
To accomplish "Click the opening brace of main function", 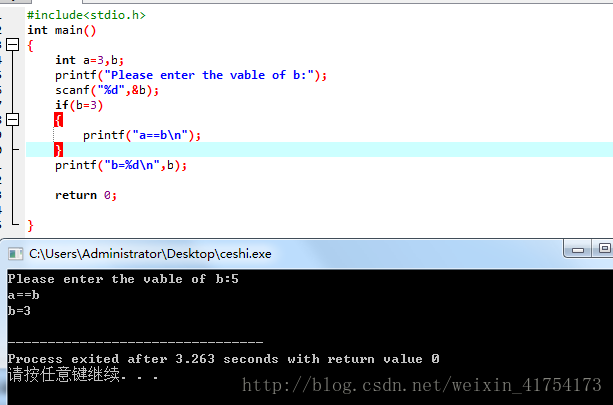I will 30,46.
